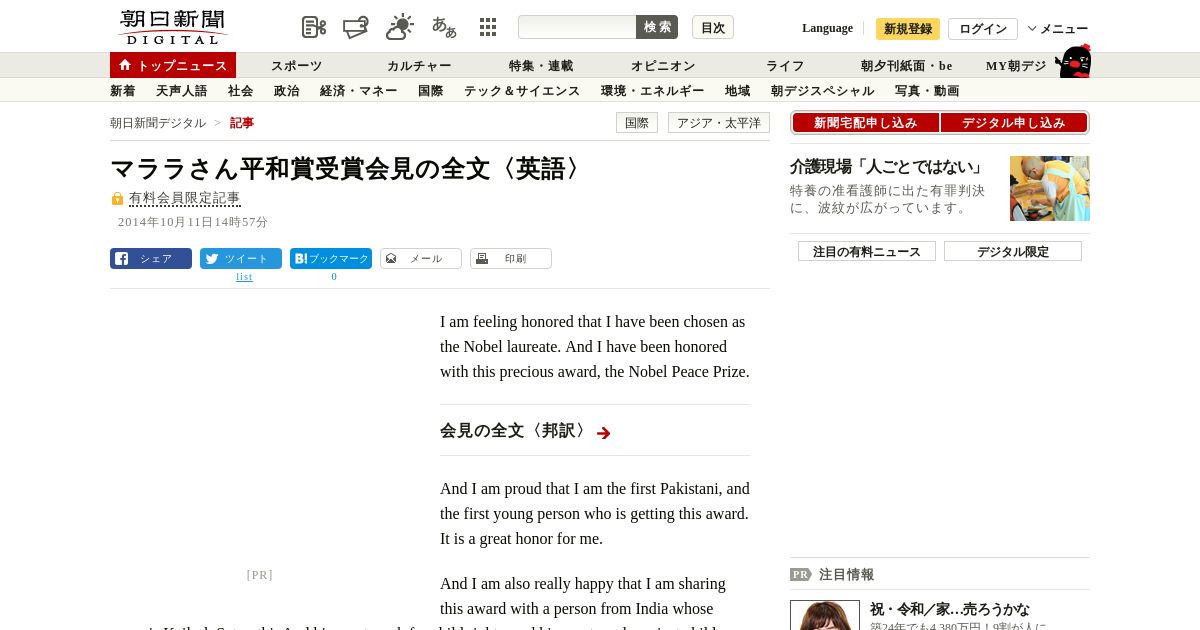Click the アジア・太平洋 category tag
This screenshot has height=630, width=1200.
coord(719,123)
